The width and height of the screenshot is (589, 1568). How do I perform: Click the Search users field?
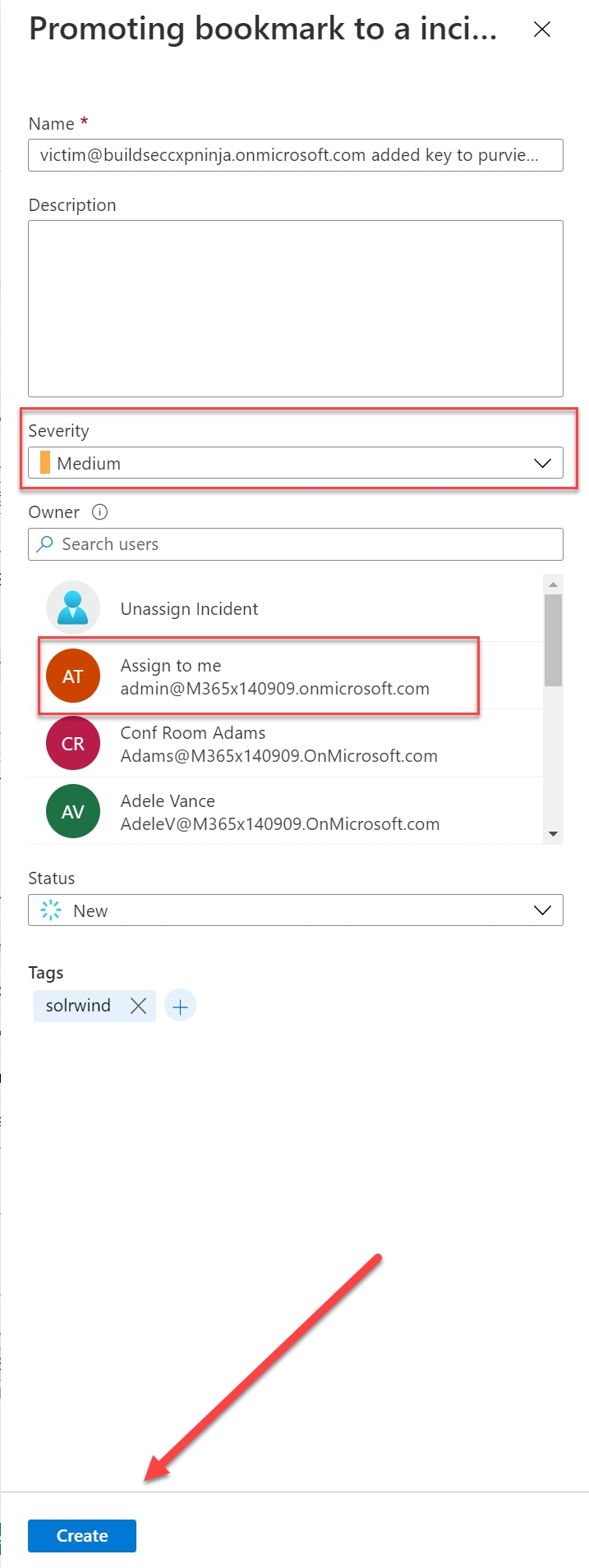click(304, 544)
